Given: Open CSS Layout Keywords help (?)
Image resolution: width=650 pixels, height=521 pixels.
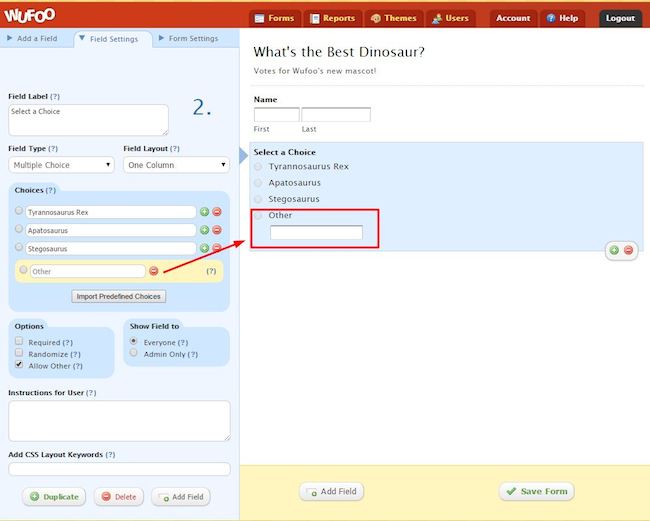Looking at the screenshot, I should pos(110,455).
